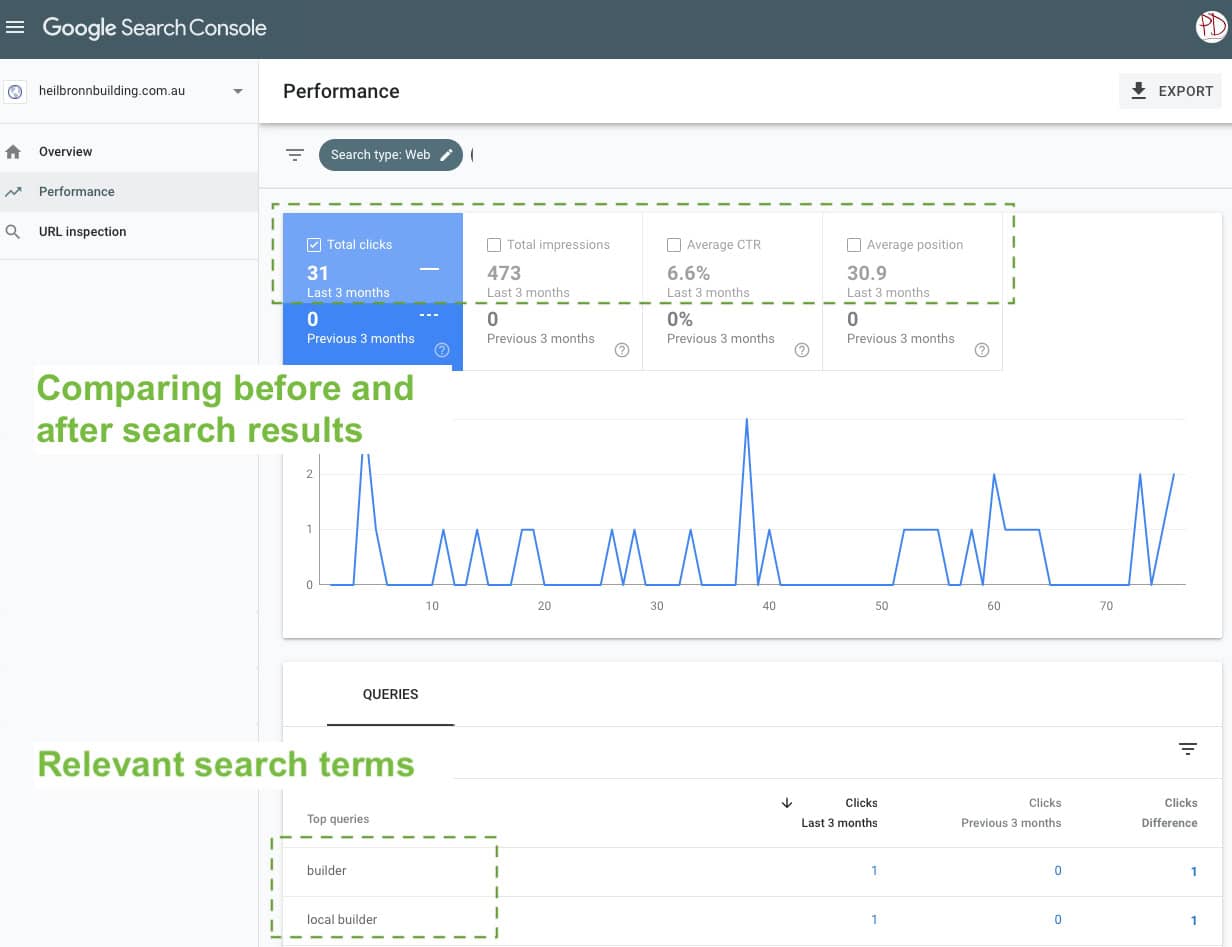Click the 30.9 average position value

(x=867, y=273)
